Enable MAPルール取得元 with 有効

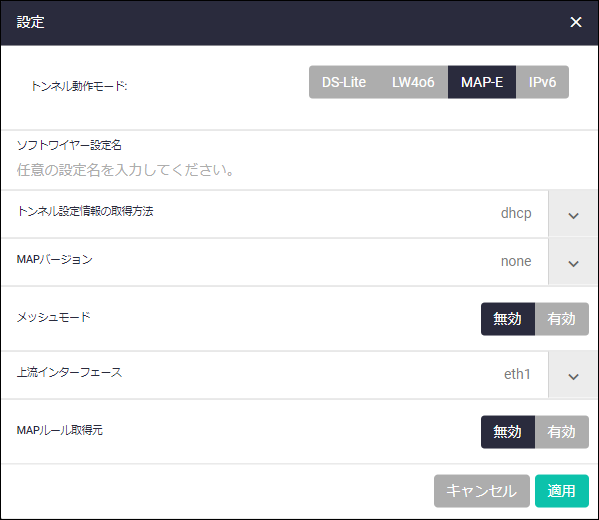562,432
